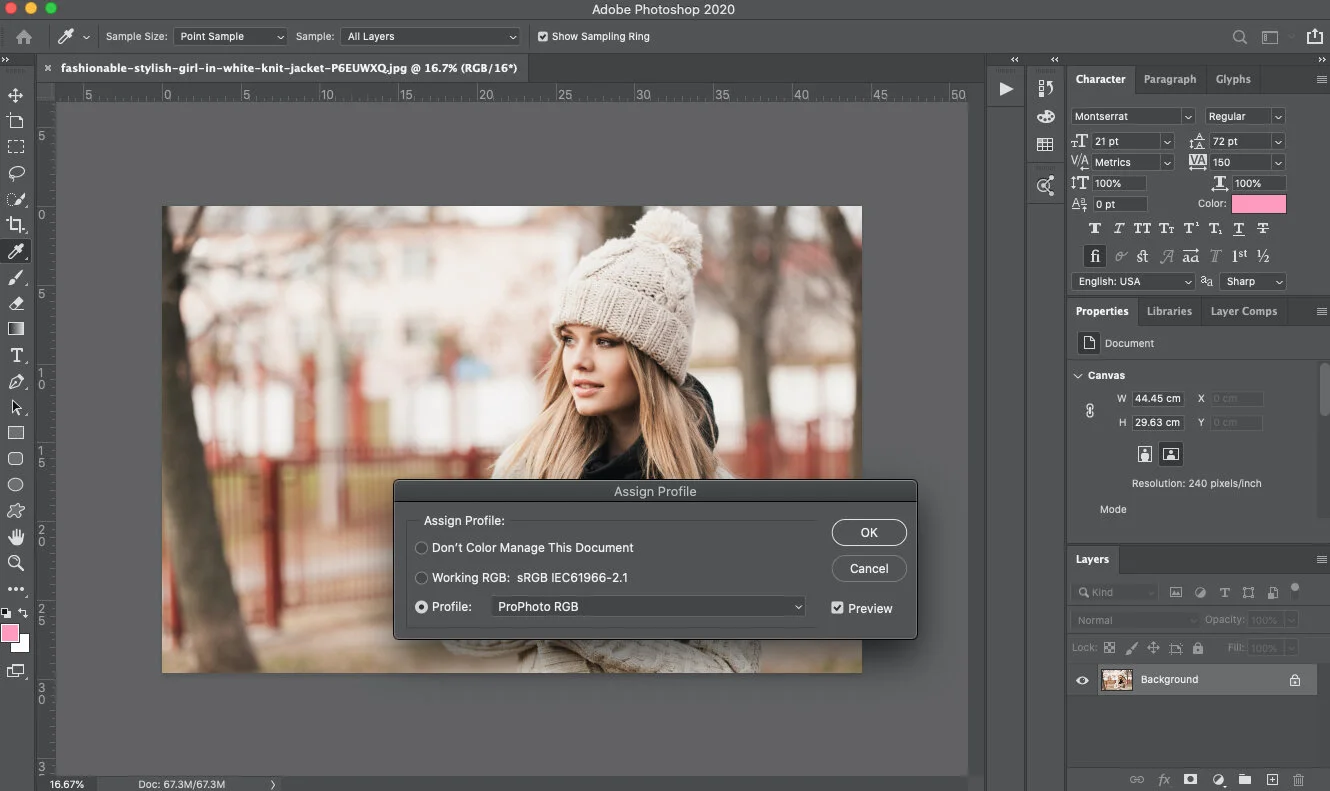The width and height of the screenshot is (1330, 791).
Task: Choose the Pen tool
Action: (x=16, y=381)
